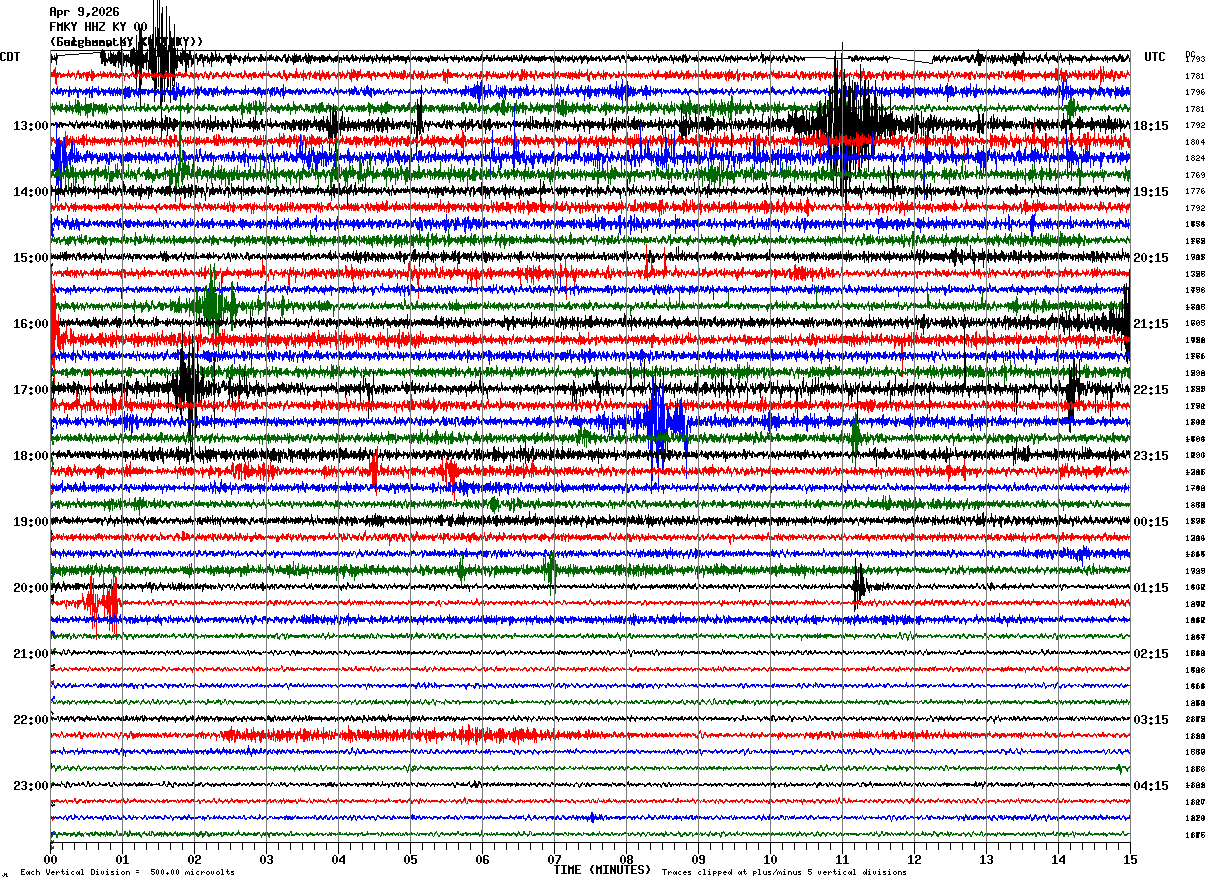Image resolution: width=1210 pixels, height=886 pixels.
Task: Select minute 03 on the time axis
Action: (x=266, y=859)
